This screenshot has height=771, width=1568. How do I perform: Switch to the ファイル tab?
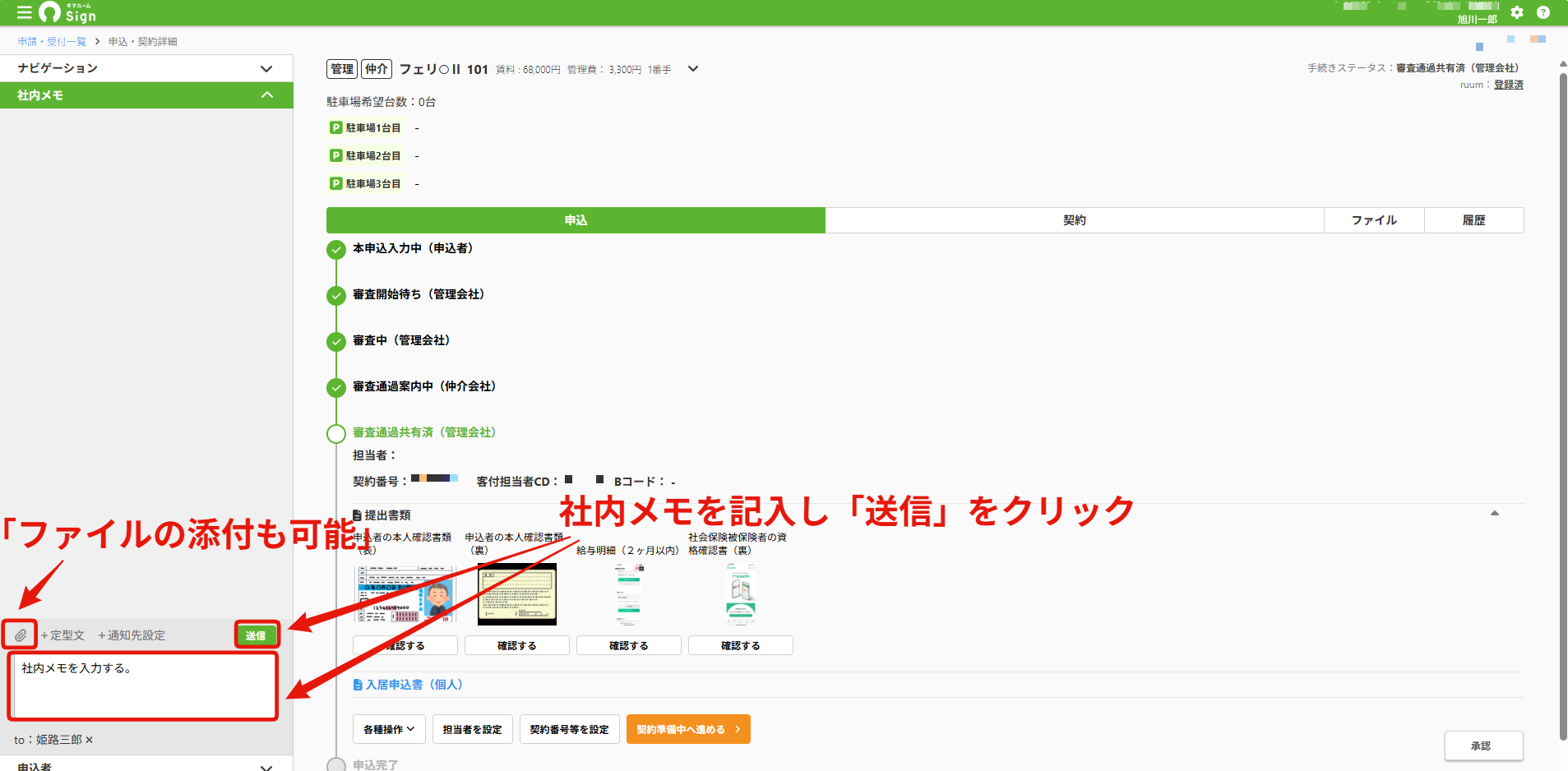coord(1374,220)
